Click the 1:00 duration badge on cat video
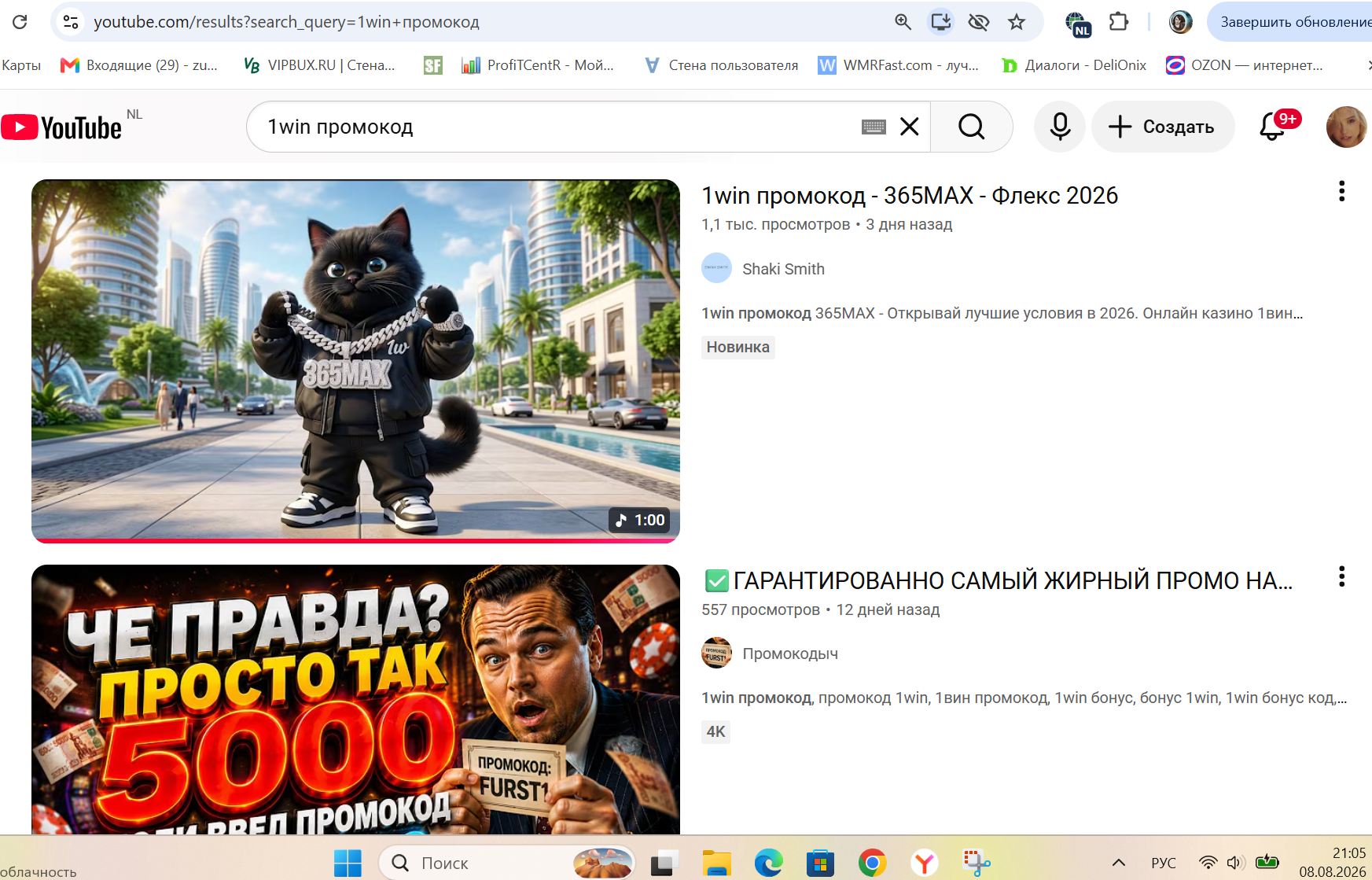Image resolution: width=1372 pixels, height=880 pixels. click(641, 520)
